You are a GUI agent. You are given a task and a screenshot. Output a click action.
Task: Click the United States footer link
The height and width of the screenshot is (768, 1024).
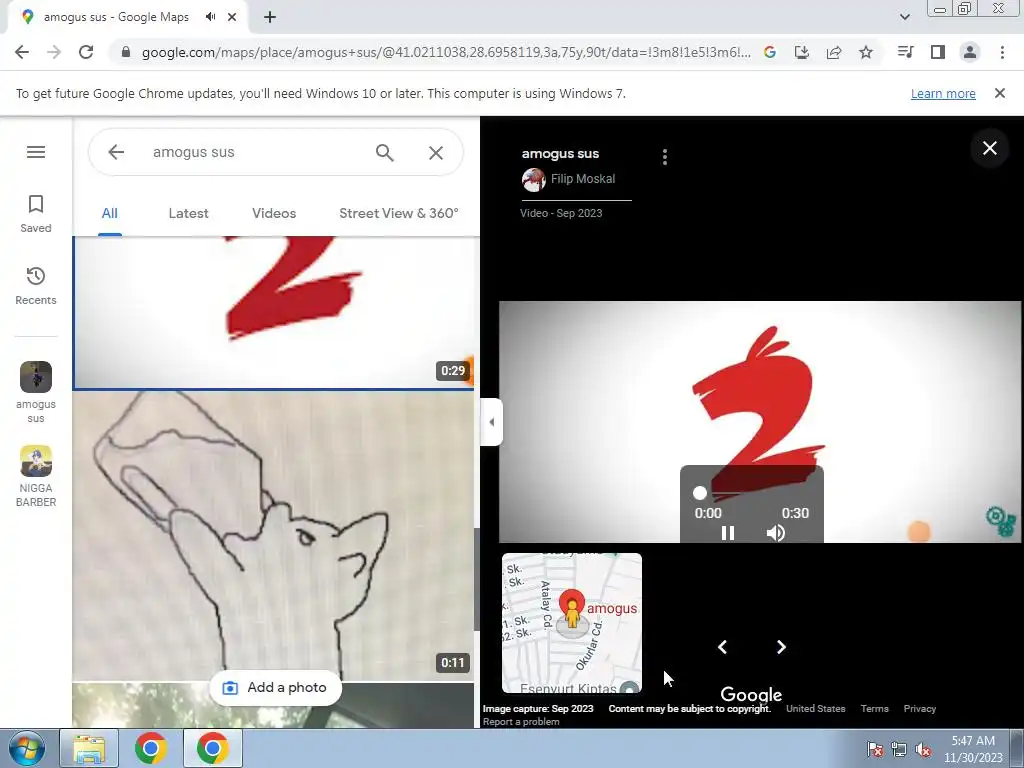point(816,709)
